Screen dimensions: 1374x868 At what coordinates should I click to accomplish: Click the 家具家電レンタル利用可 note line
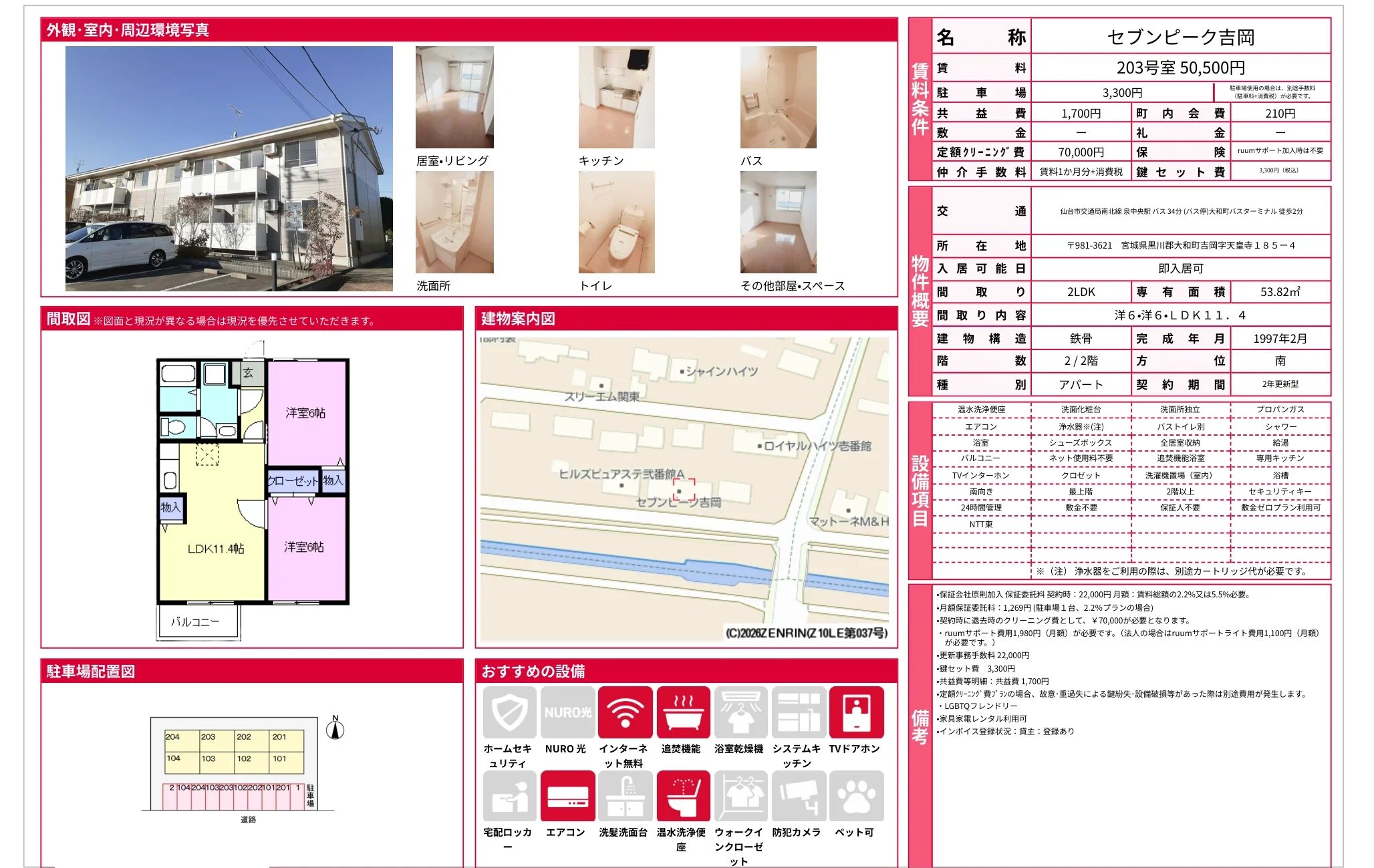(982, 719)
